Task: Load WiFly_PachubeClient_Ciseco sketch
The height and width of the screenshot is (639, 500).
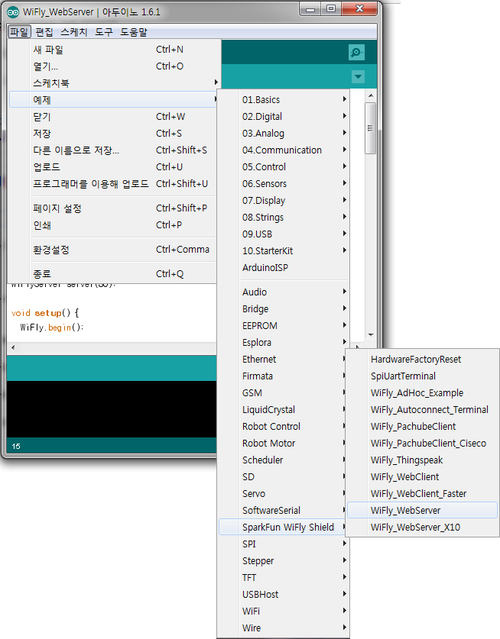Action: point(423,443)
